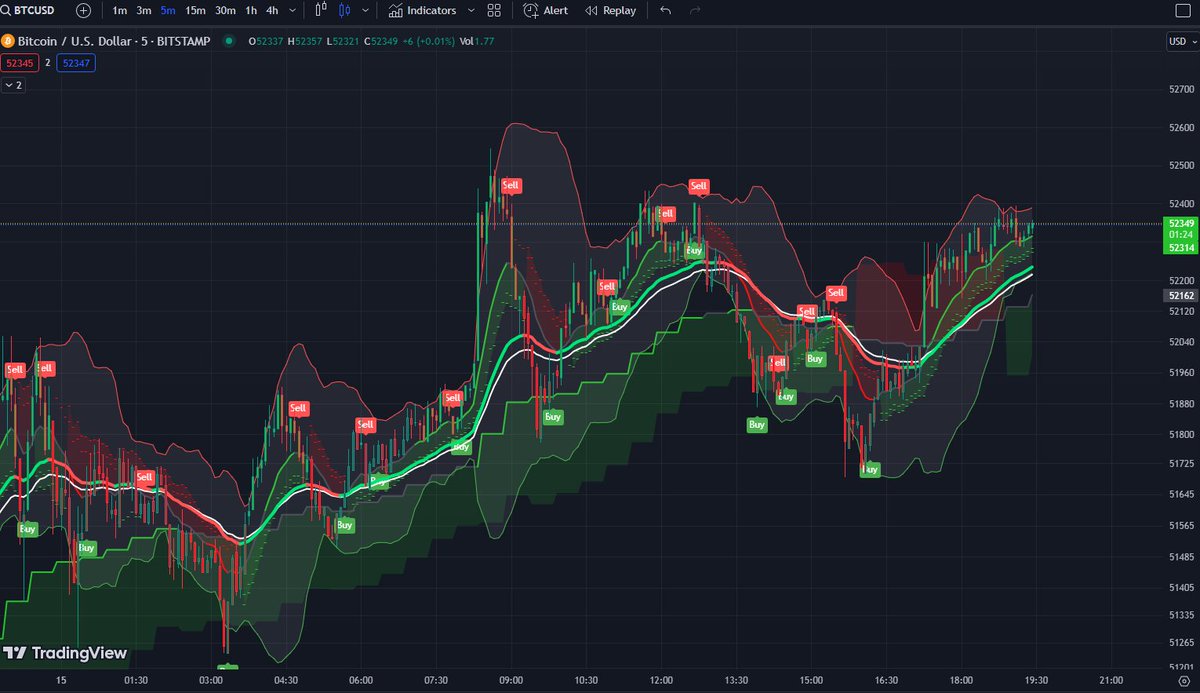Choose the 1h timeframe
The width and height of the screenshot is (1200, 693).
click(251, 10)
